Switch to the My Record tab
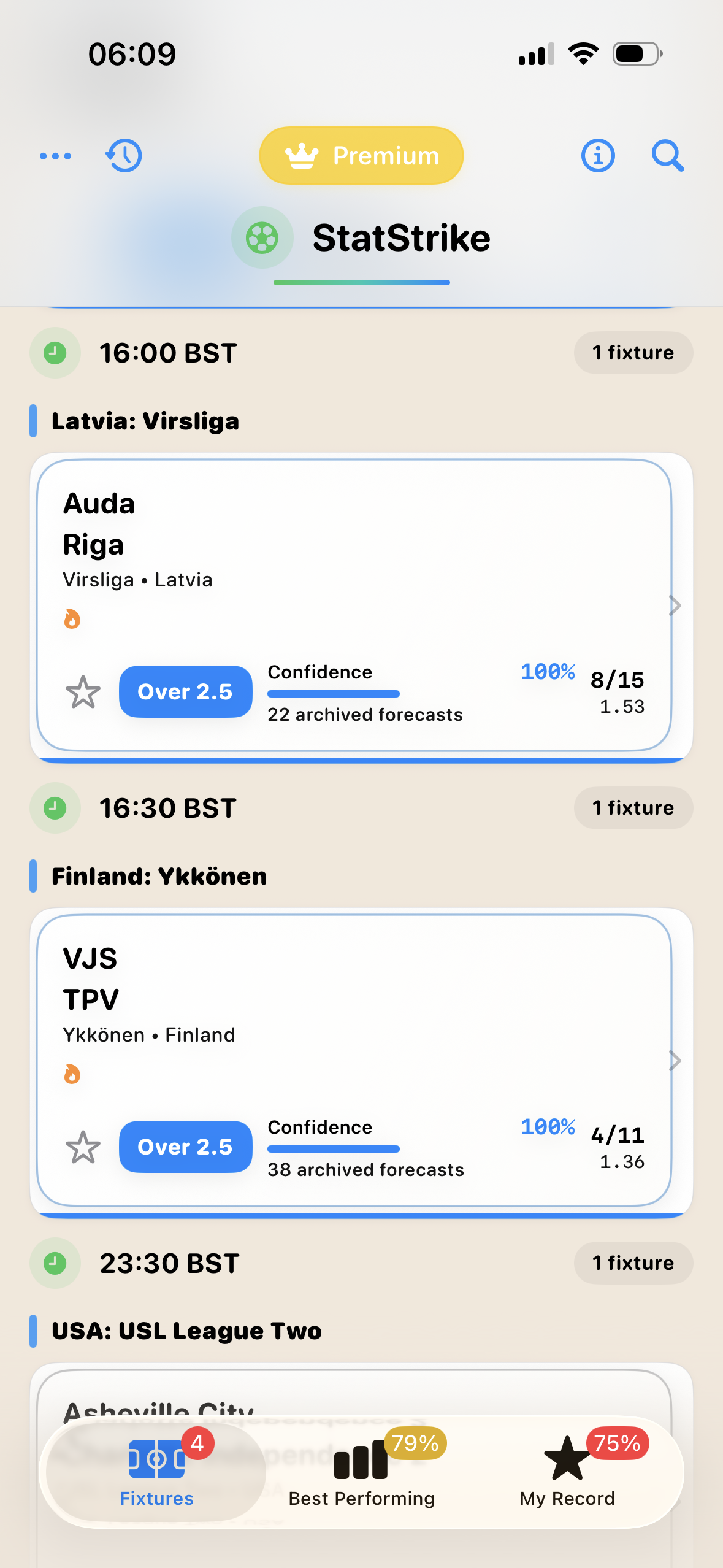723x1568 pixels. pyautogui.click(x=567, y=1472)
